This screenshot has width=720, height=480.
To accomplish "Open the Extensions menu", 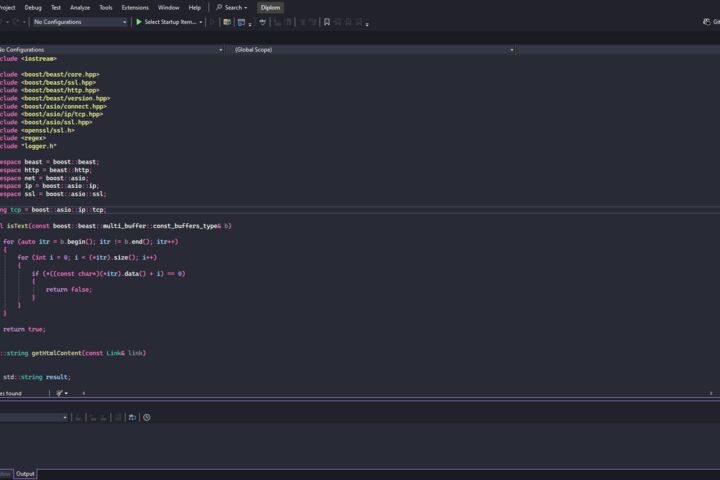I will tap(135, 7).
